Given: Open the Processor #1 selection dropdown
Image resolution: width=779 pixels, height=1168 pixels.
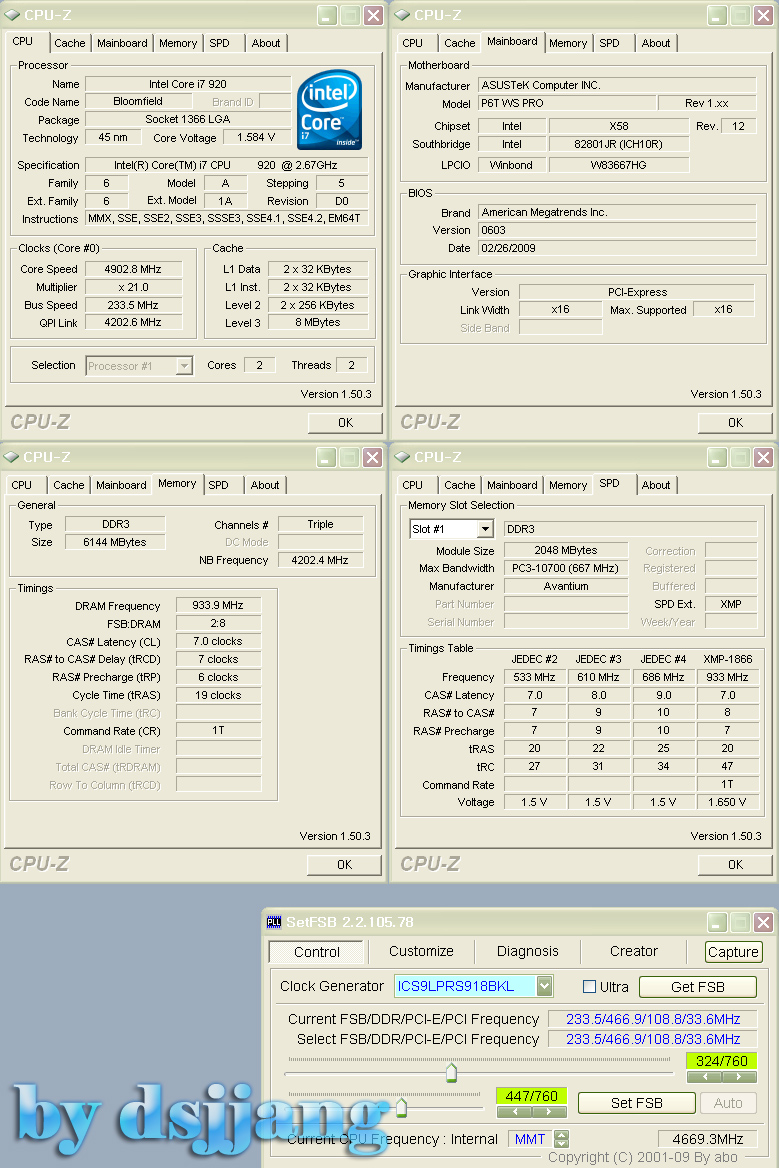Looking at the screenshot, I should tap(184, 366).
